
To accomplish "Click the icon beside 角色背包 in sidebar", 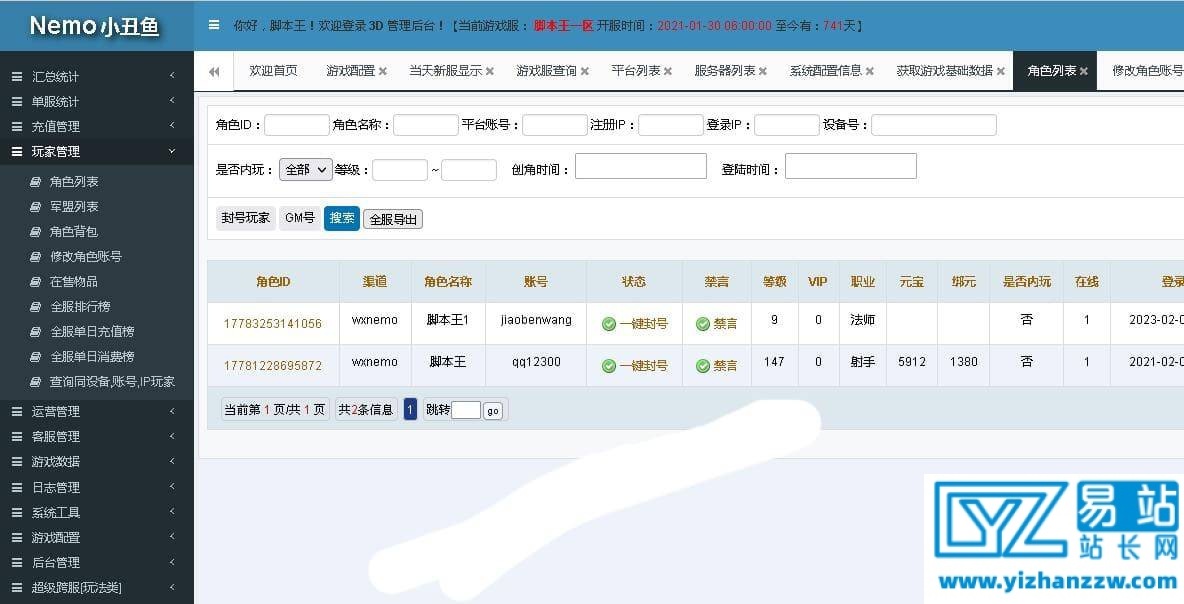I will point(35,232).
